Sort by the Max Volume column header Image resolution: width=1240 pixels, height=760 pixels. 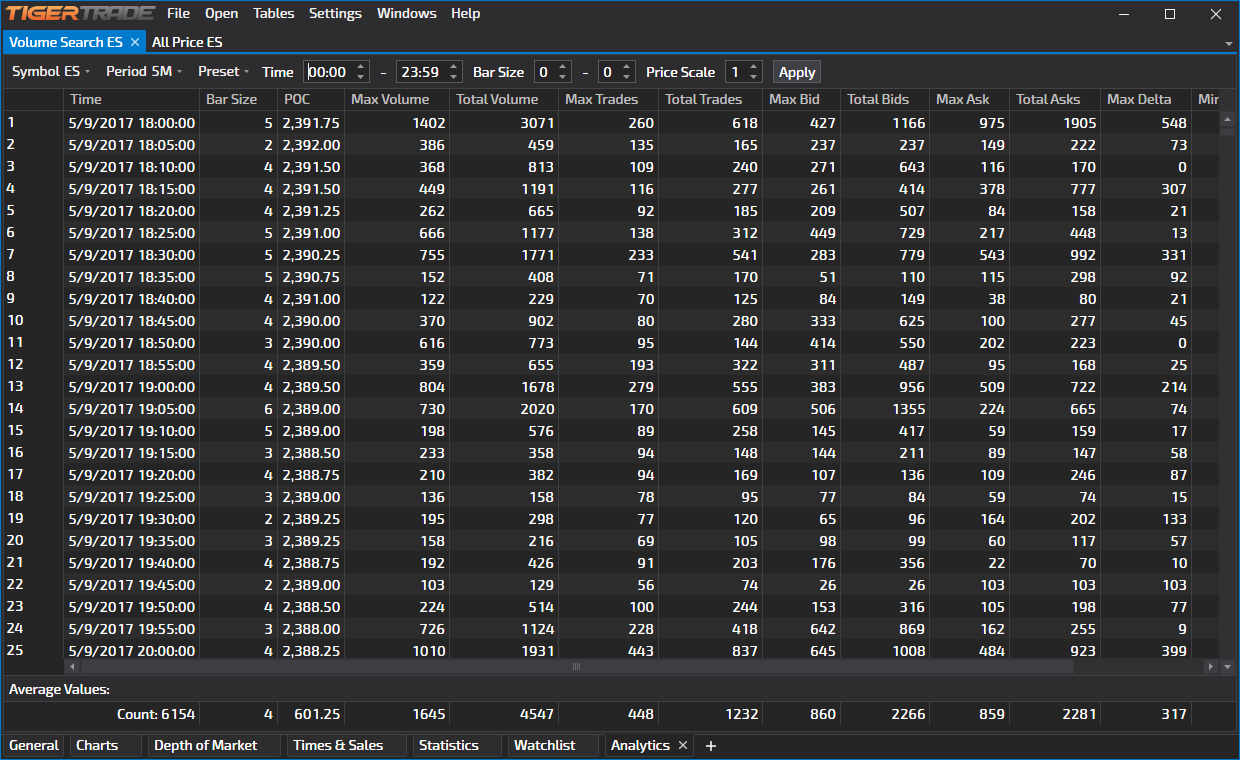397,99
